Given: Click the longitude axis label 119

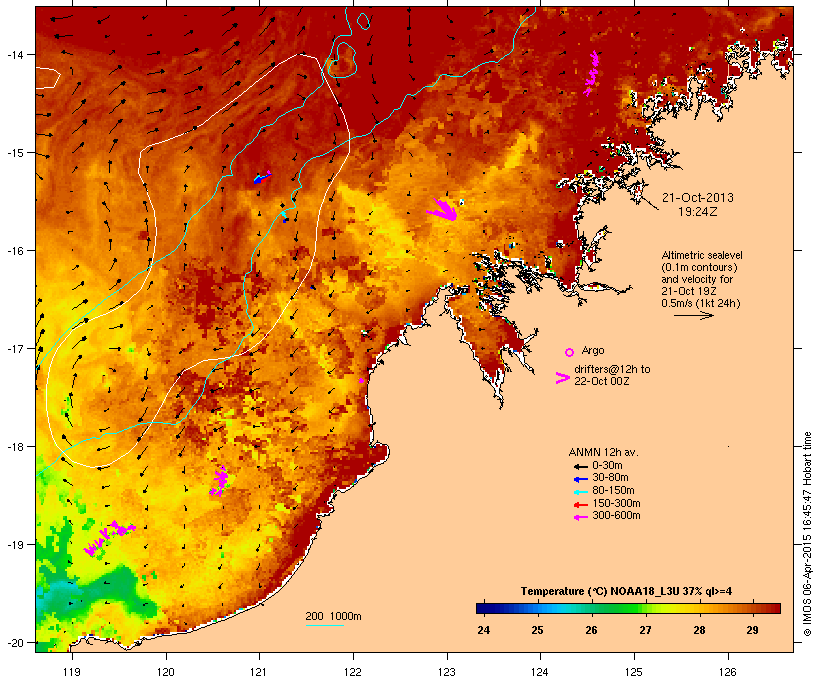Looking at the screenshot, I should coord(72,672).
